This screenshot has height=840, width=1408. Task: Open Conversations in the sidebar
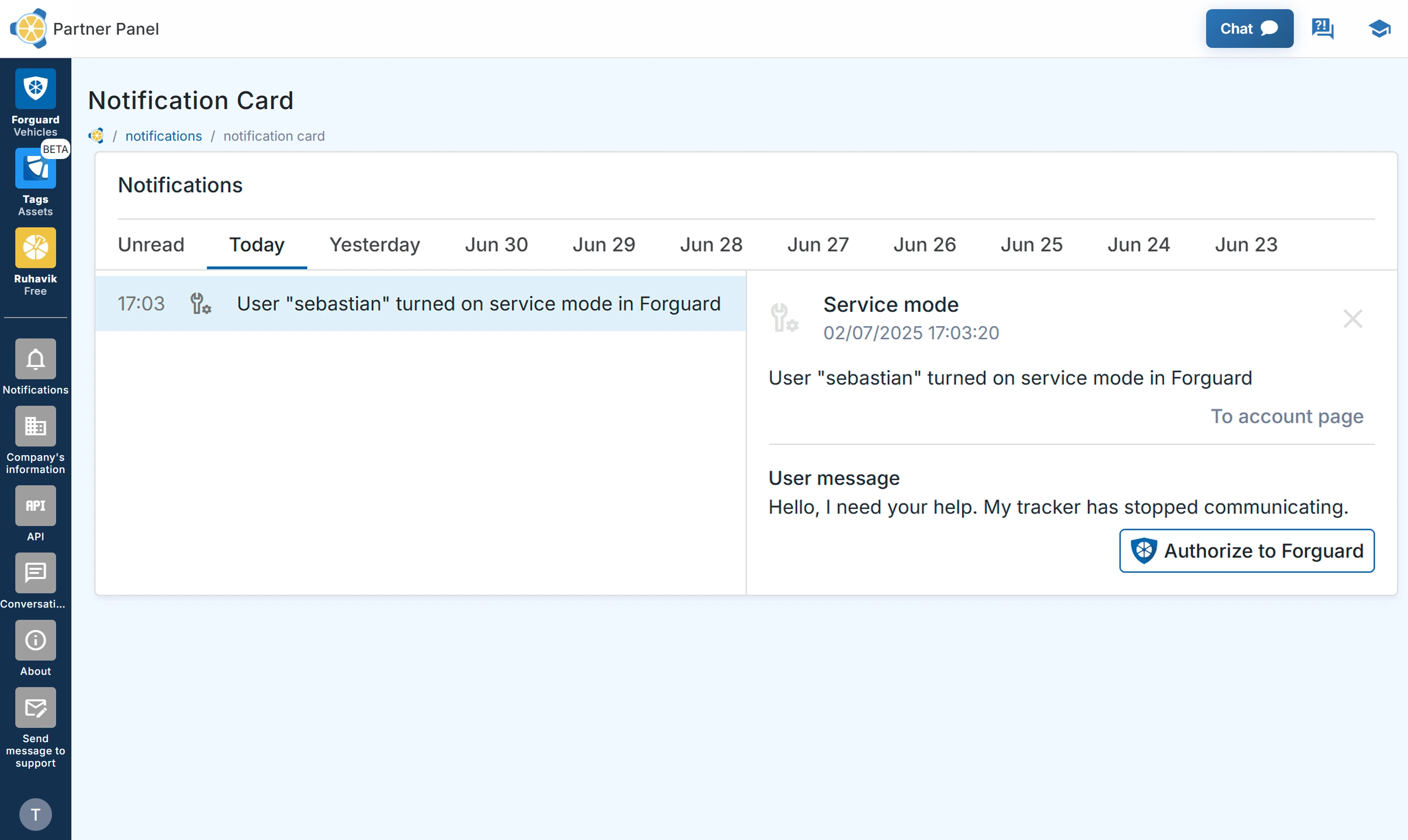pos(35,573)
